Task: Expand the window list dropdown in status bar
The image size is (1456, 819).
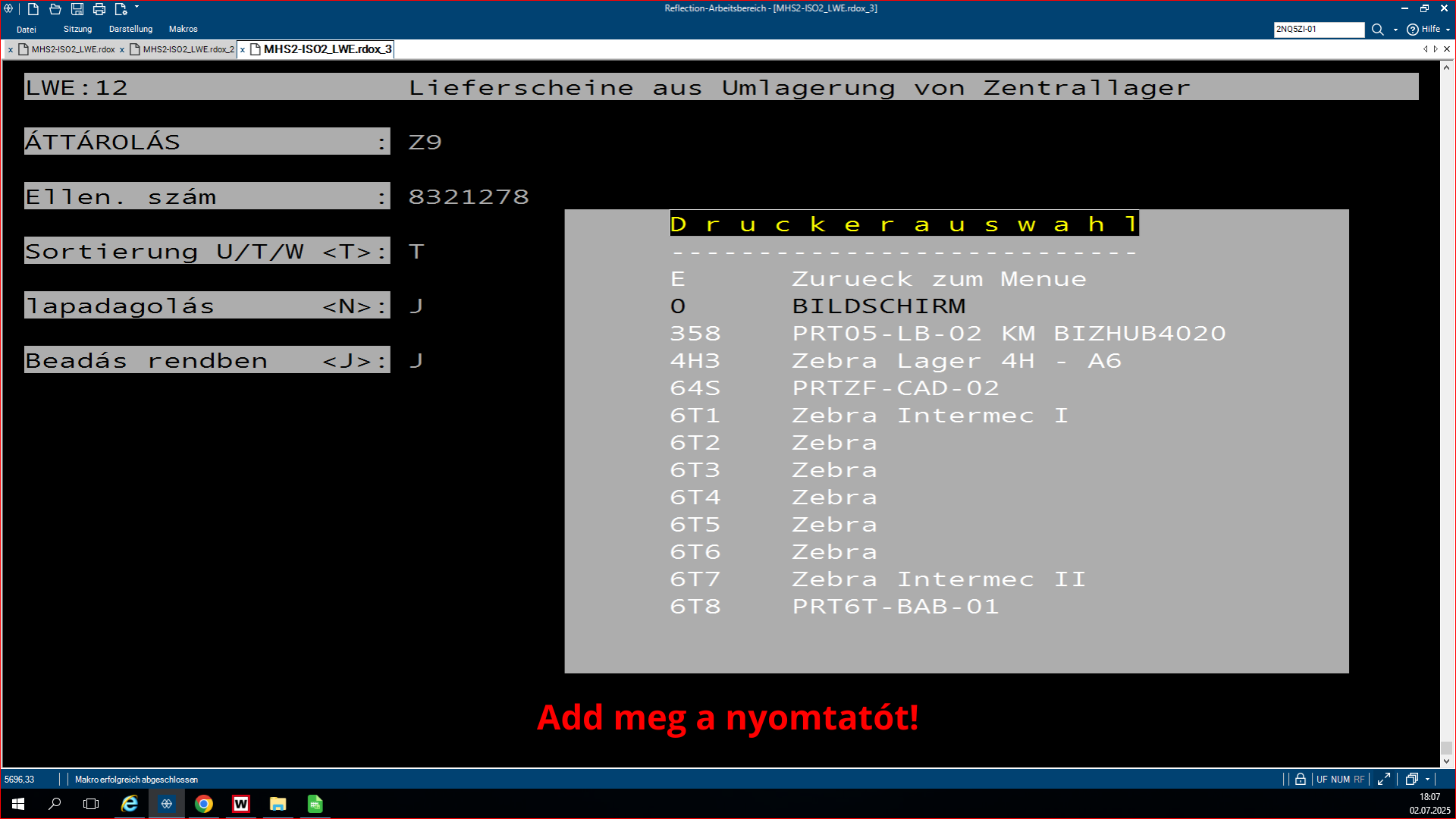Action: [1428, 779]
